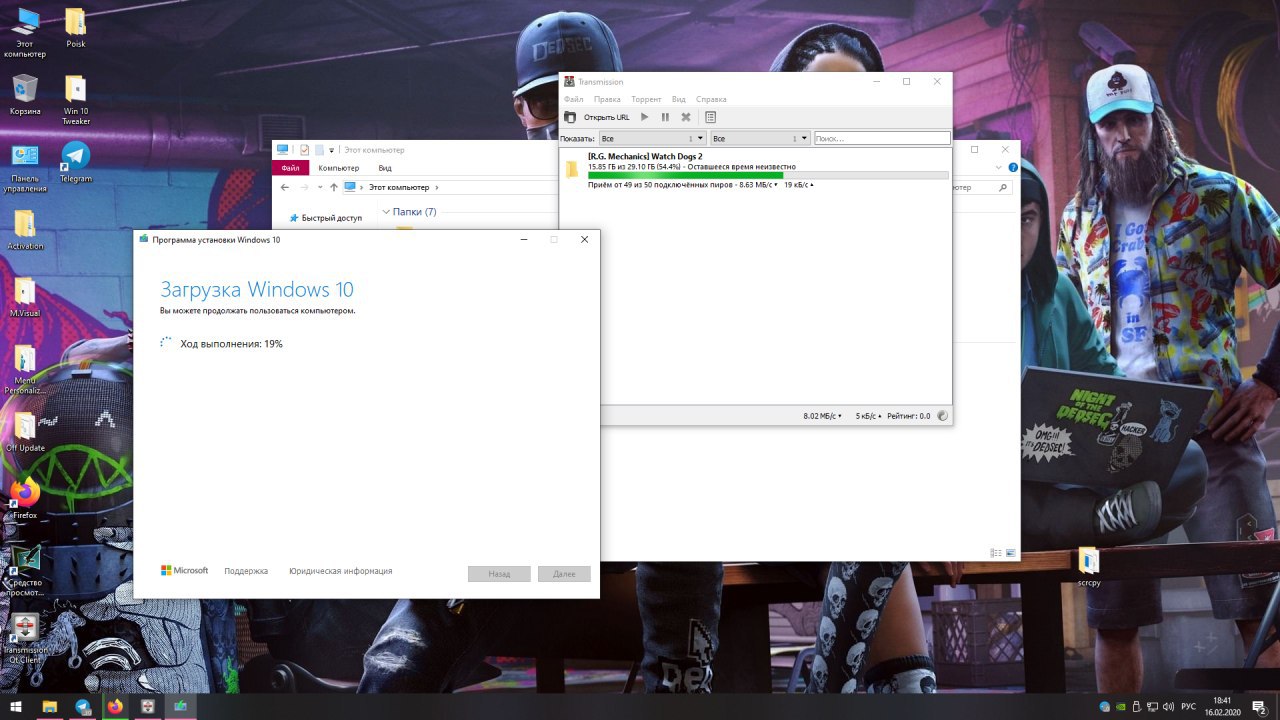Start the torrent with the play icon
The image size is (1280, 720).
pyautogui.click(x=644, y=117)
